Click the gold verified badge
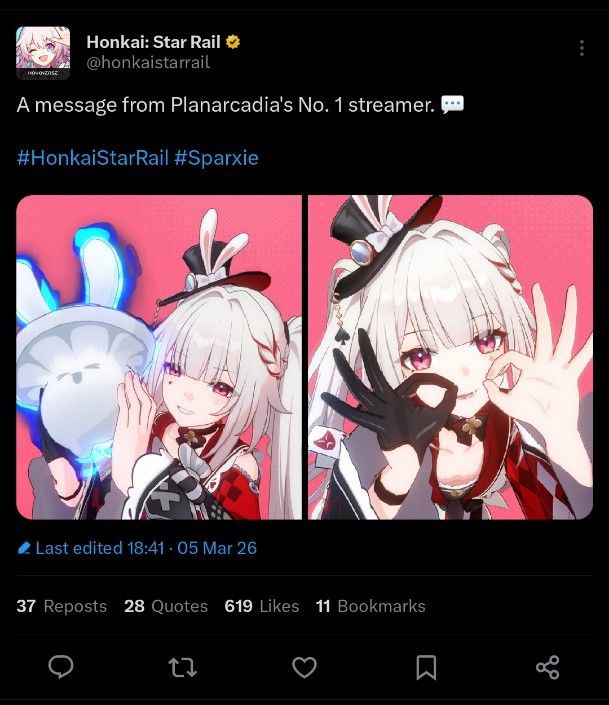The image size is (609, 705). click(x=233, y=42)
